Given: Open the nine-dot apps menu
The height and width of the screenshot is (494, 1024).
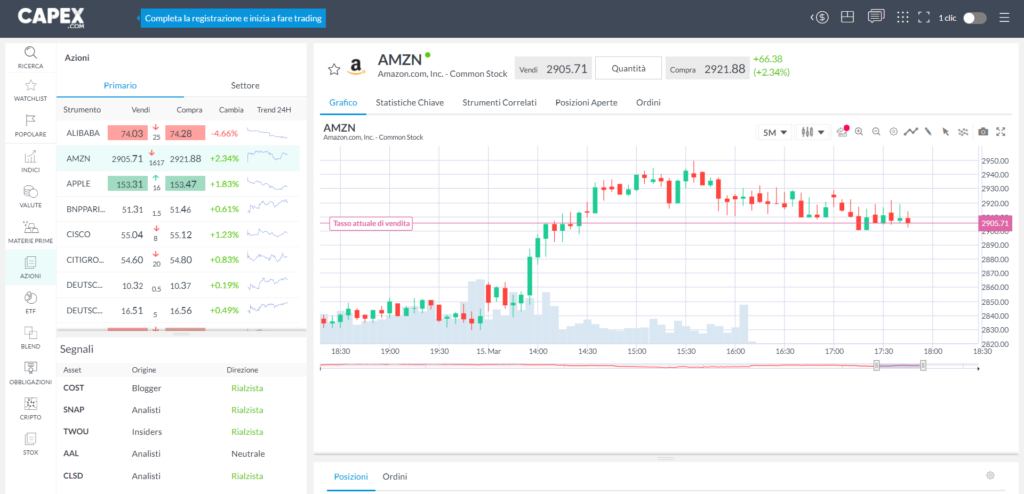Looking at the screenshot, I should pyautogui.click(x=903, y=18).
